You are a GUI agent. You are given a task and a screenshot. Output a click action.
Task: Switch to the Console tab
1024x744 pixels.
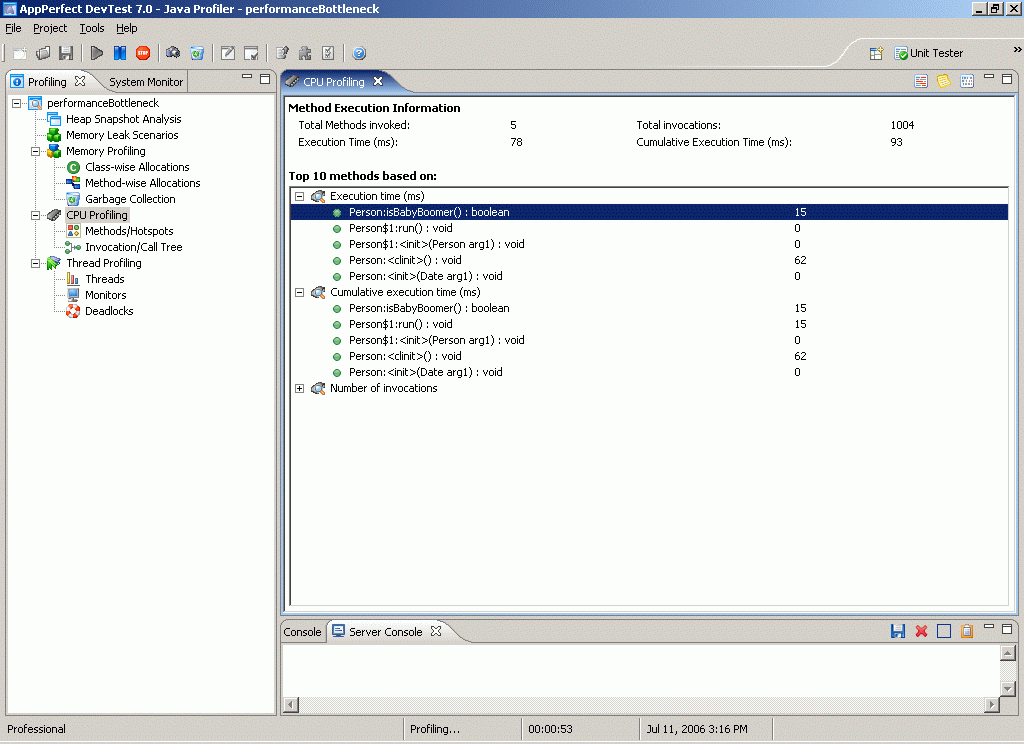[x=302, y=632]
